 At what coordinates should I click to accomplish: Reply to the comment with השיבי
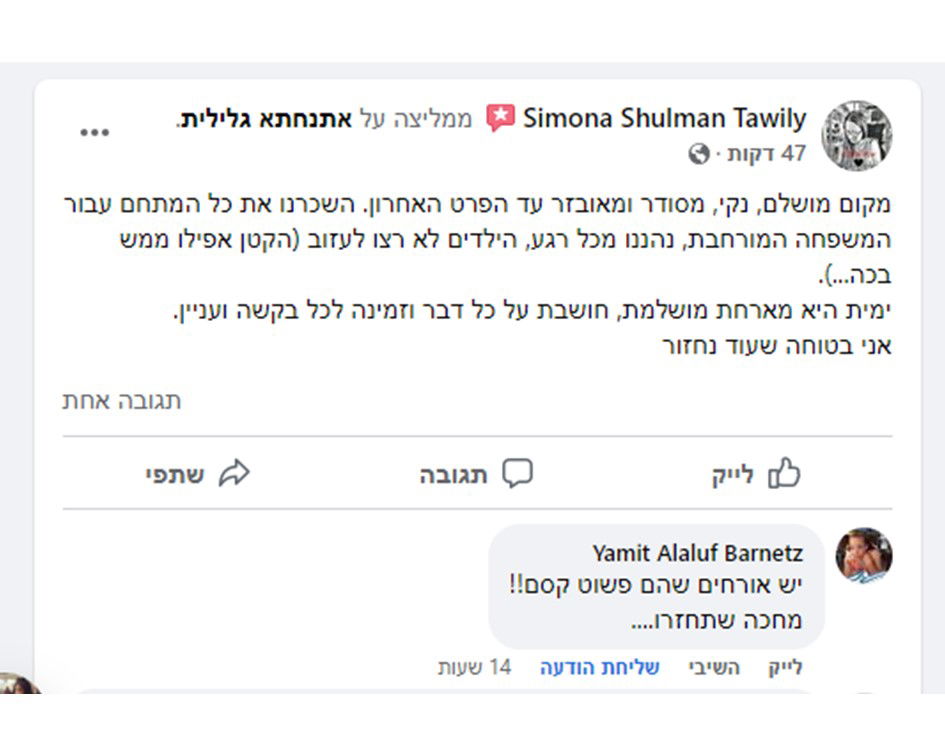(714, 668)
